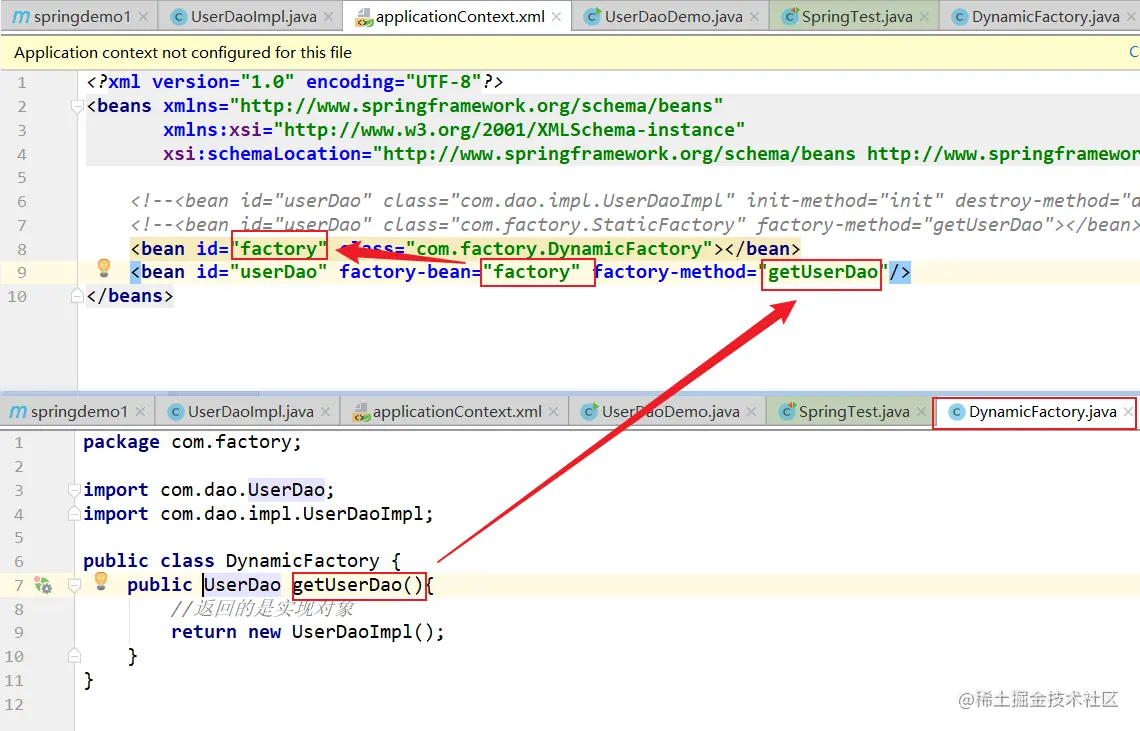
Task: Click class icon on lower DynamicFactory.java tab
Action: coord(957,412)
